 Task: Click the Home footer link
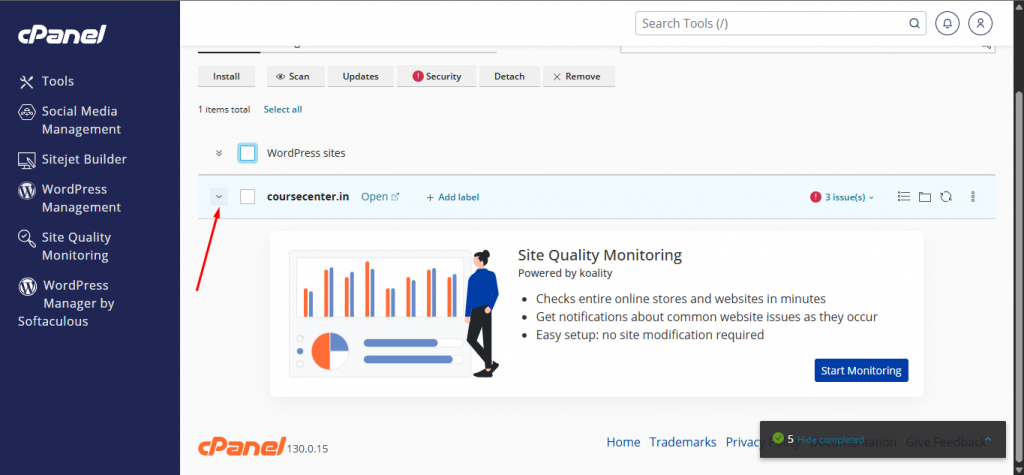click(623, 442)
